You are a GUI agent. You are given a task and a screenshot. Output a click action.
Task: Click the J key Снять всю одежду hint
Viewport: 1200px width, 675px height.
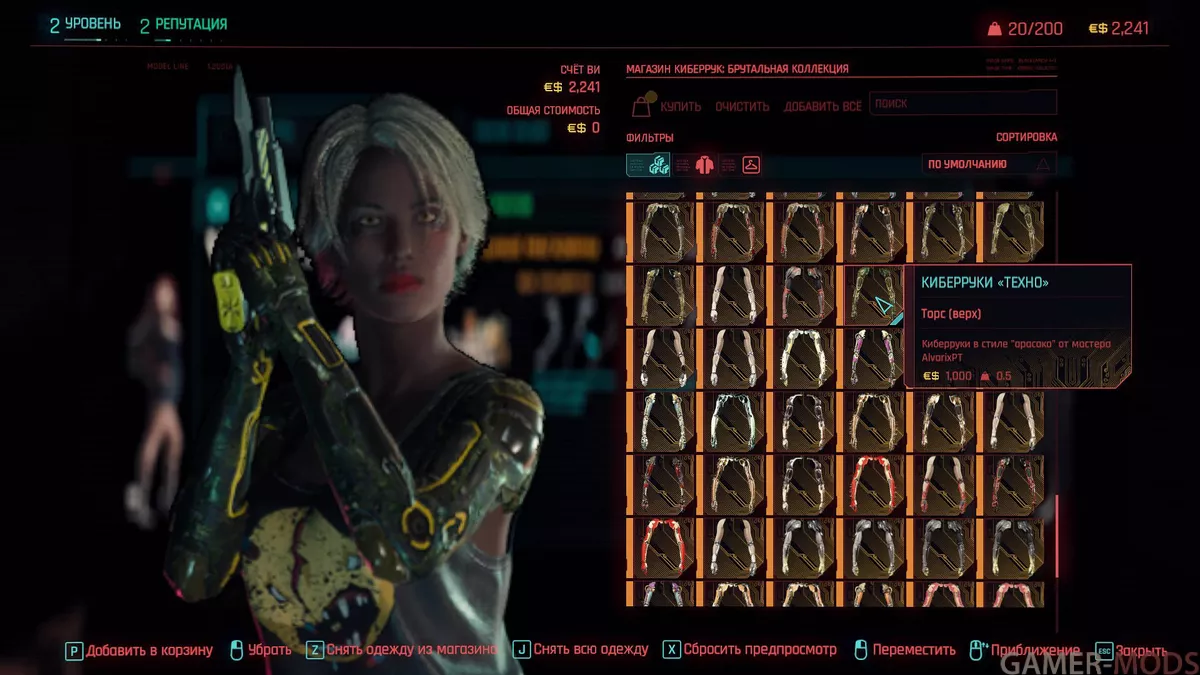point(581,650)
